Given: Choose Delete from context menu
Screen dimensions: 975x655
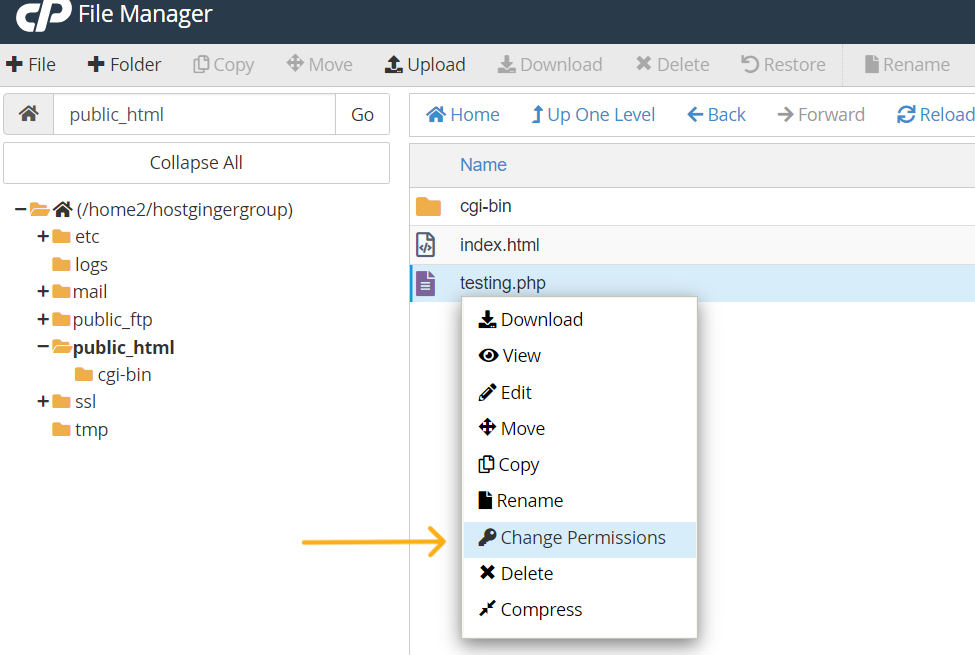Looking at the screenshot, I should (x=580, y=574).
